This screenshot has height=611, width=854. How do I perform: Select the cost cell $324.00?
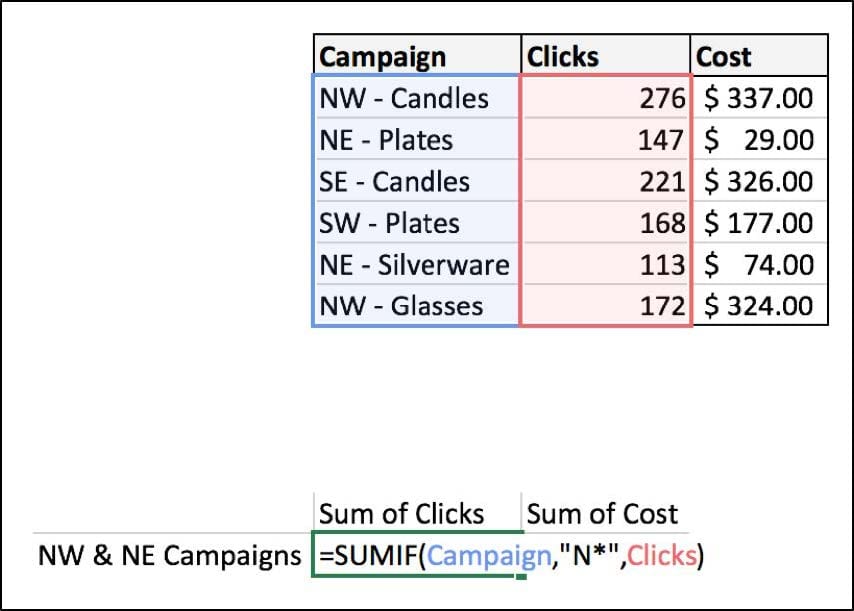759,305
